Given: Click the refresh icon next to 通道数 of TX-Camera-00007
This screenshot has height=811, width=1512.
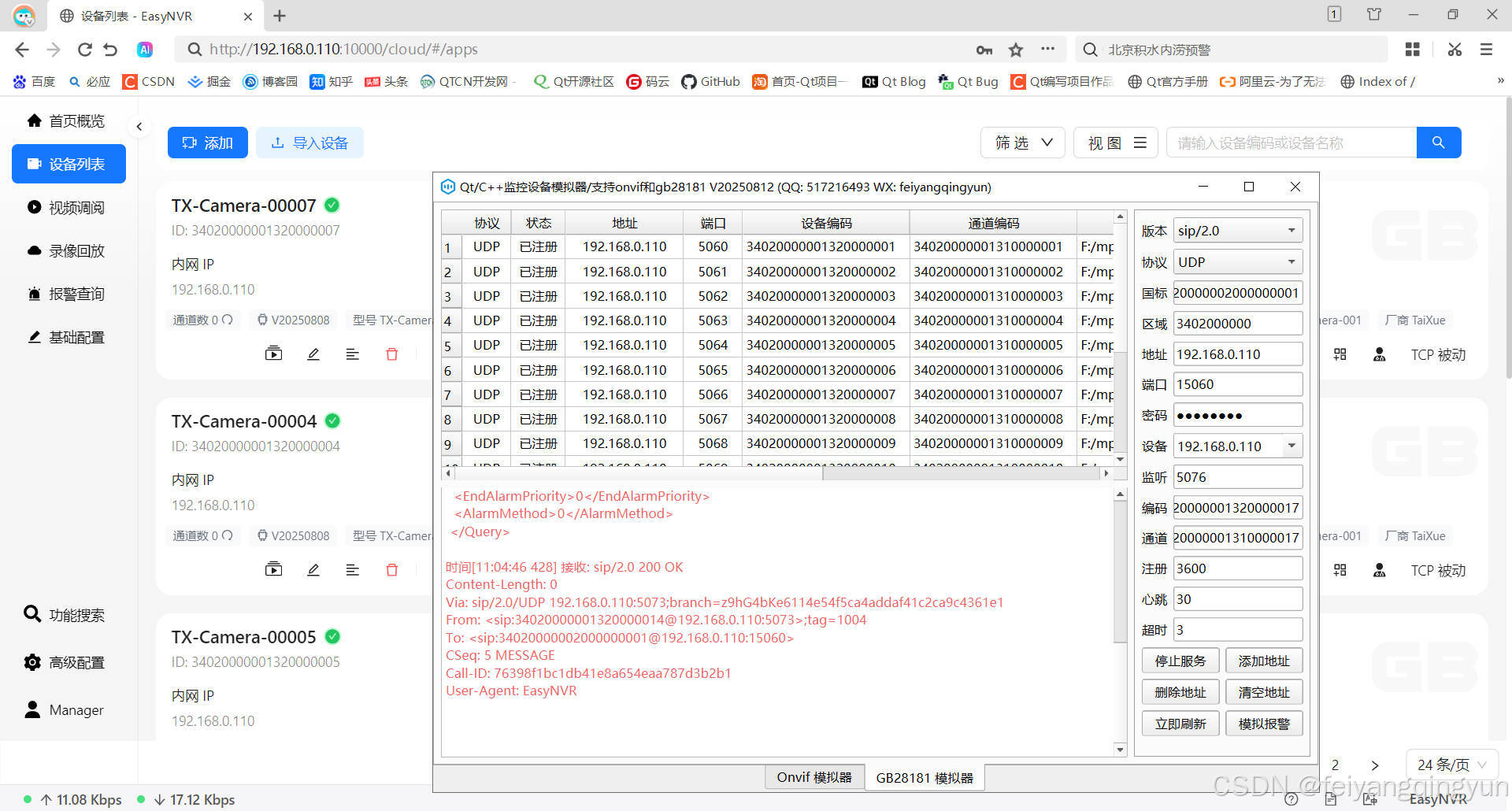Looking at the screenshot, I should pyautogui.click(x=228, y=320).
